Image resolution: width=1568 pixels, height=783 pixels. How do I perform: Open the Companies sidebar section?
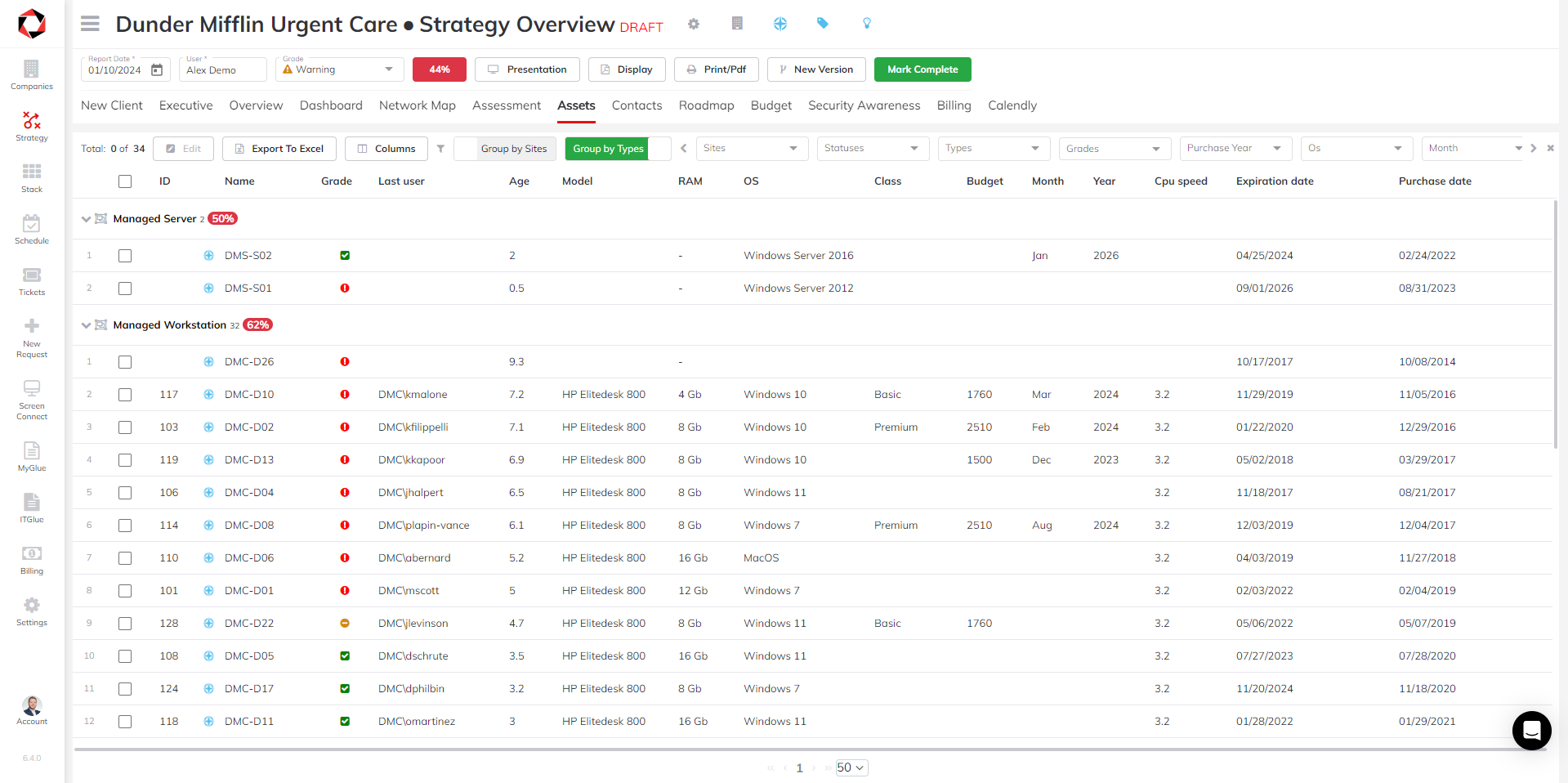(x=32, y=75)
